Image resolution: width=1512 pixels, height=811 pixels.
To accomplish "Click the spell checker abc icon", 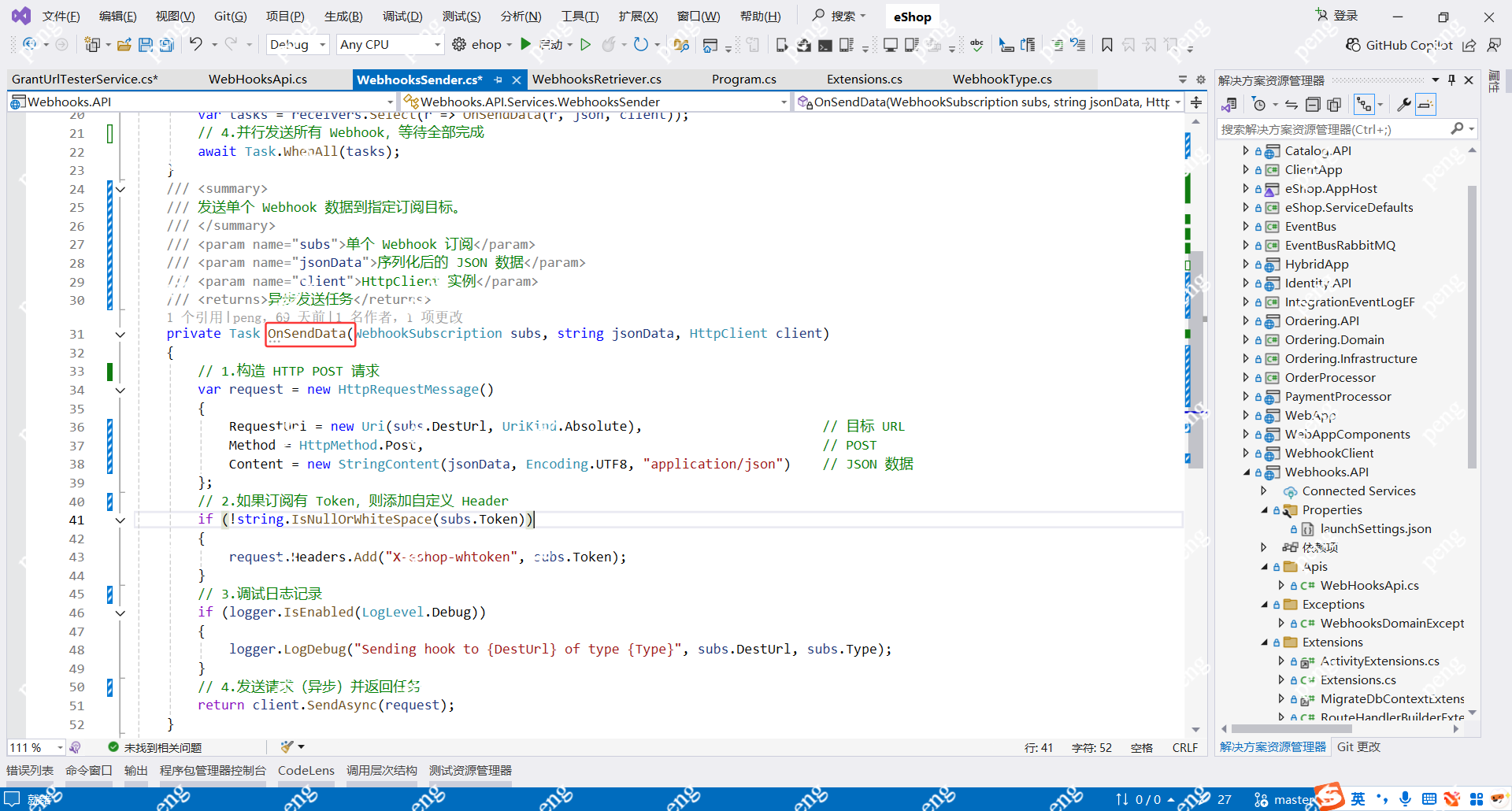I will point(976,45).
